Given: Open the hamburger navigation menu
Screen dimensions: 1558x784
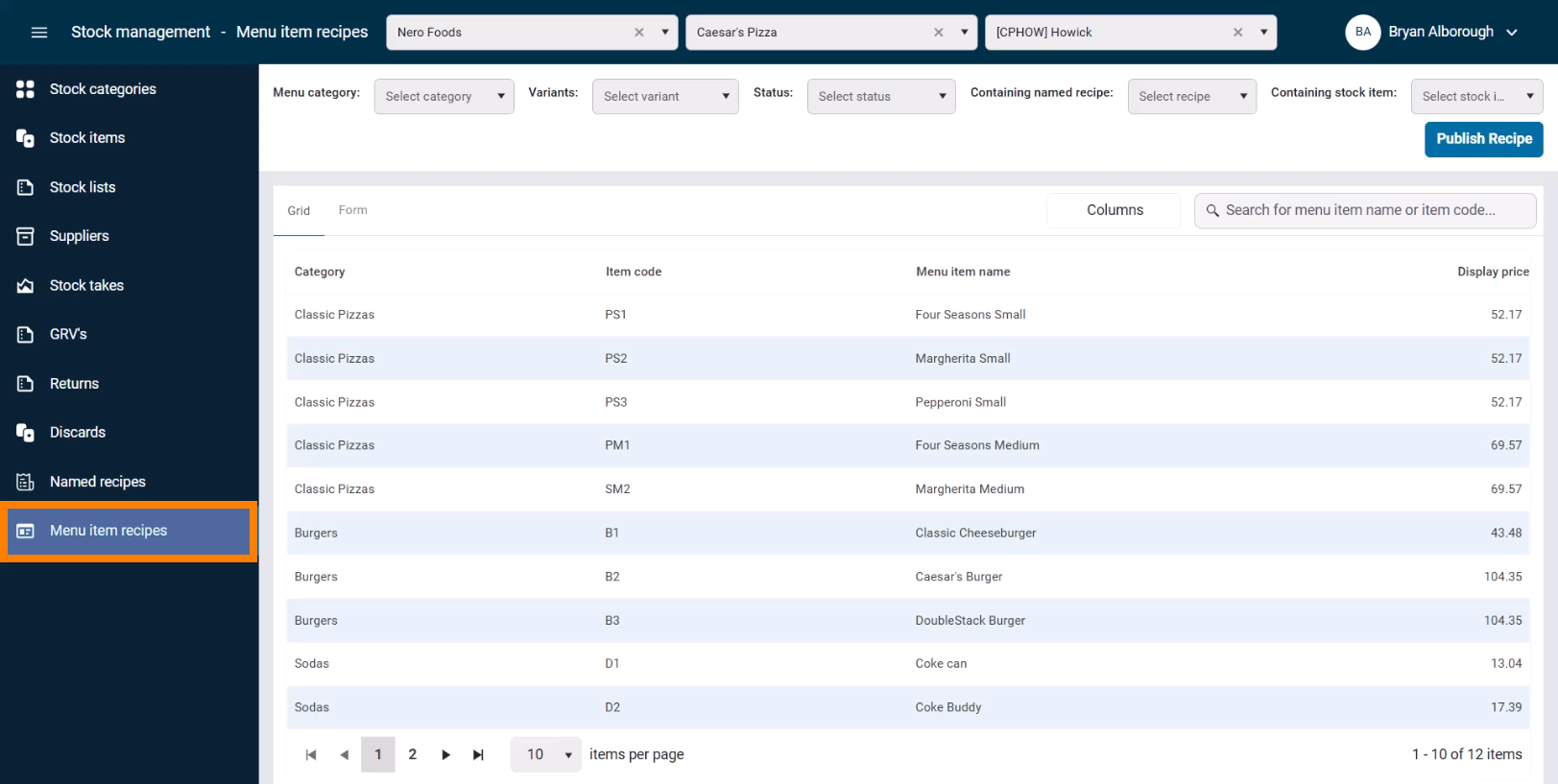Looking at the screenshot, I should (x=39, y=33).
